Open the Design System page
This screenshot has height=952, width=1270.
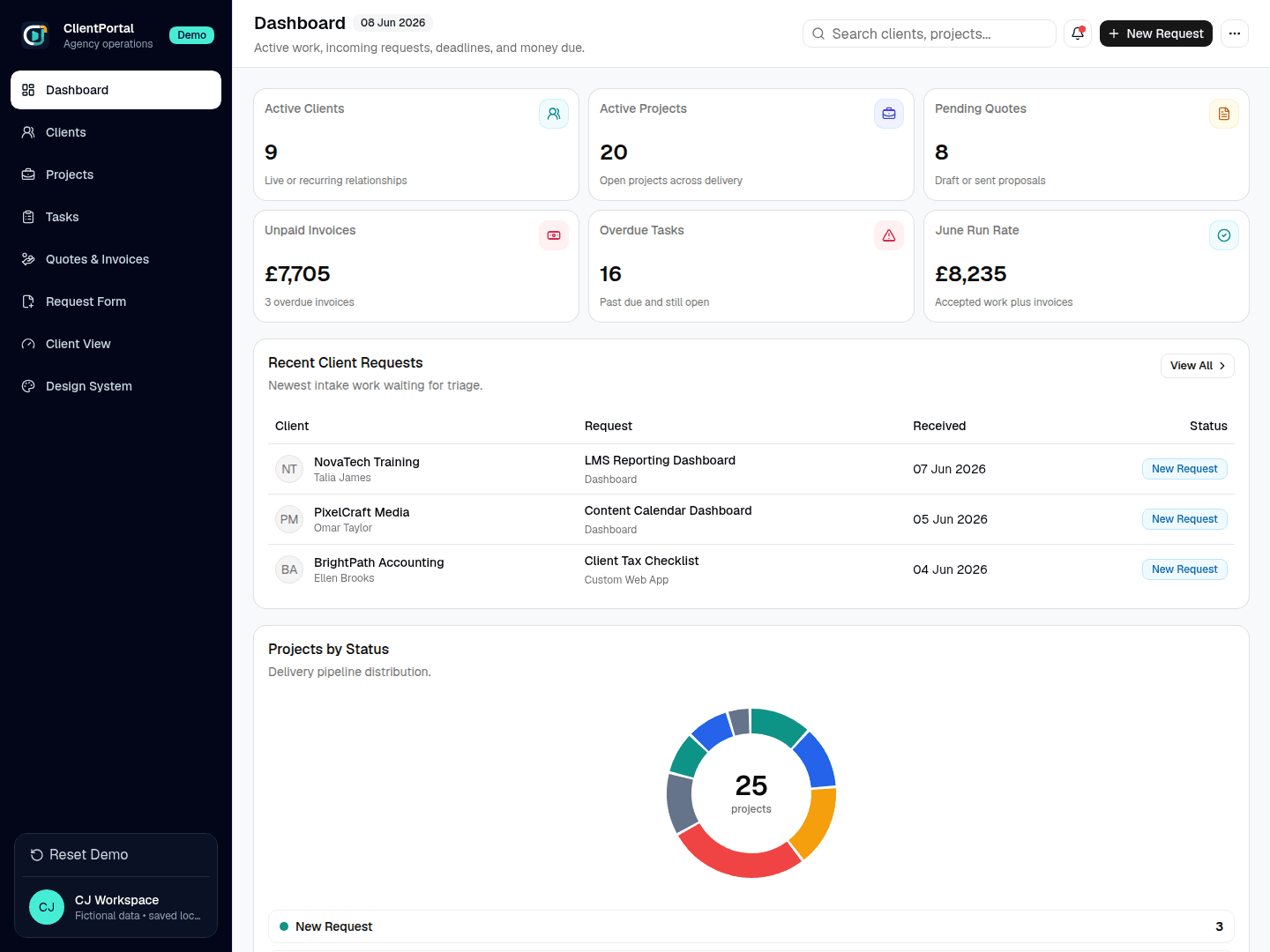coord(116,386)
